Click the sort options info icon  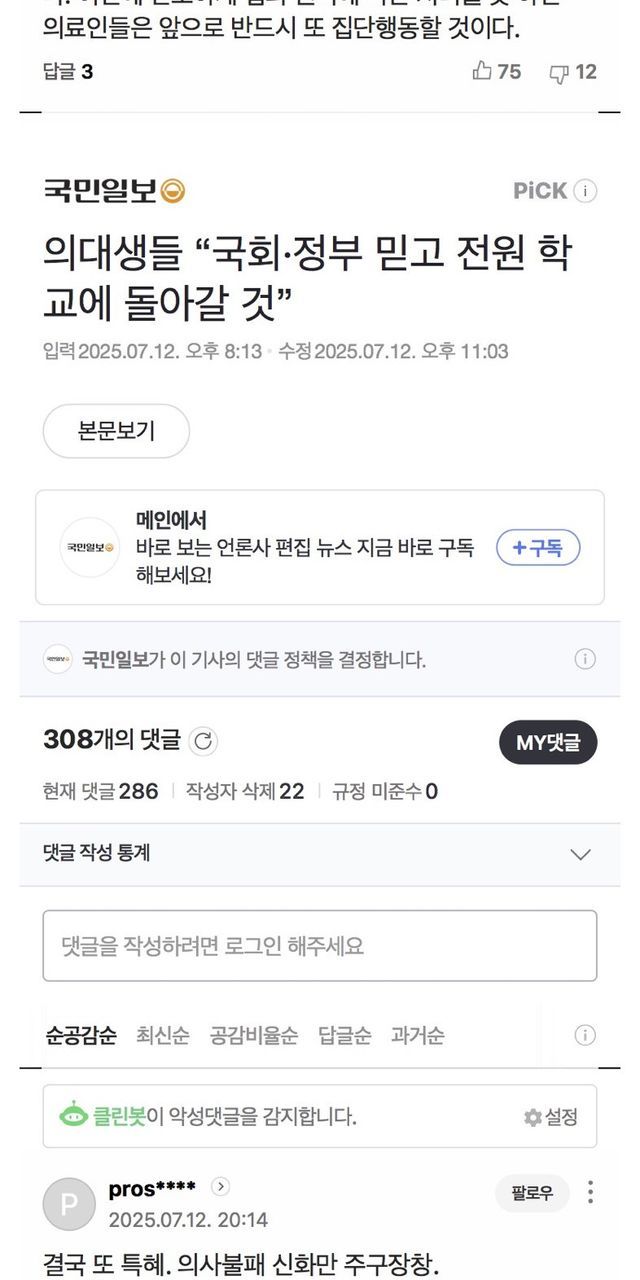click(x=585, y=1035)
